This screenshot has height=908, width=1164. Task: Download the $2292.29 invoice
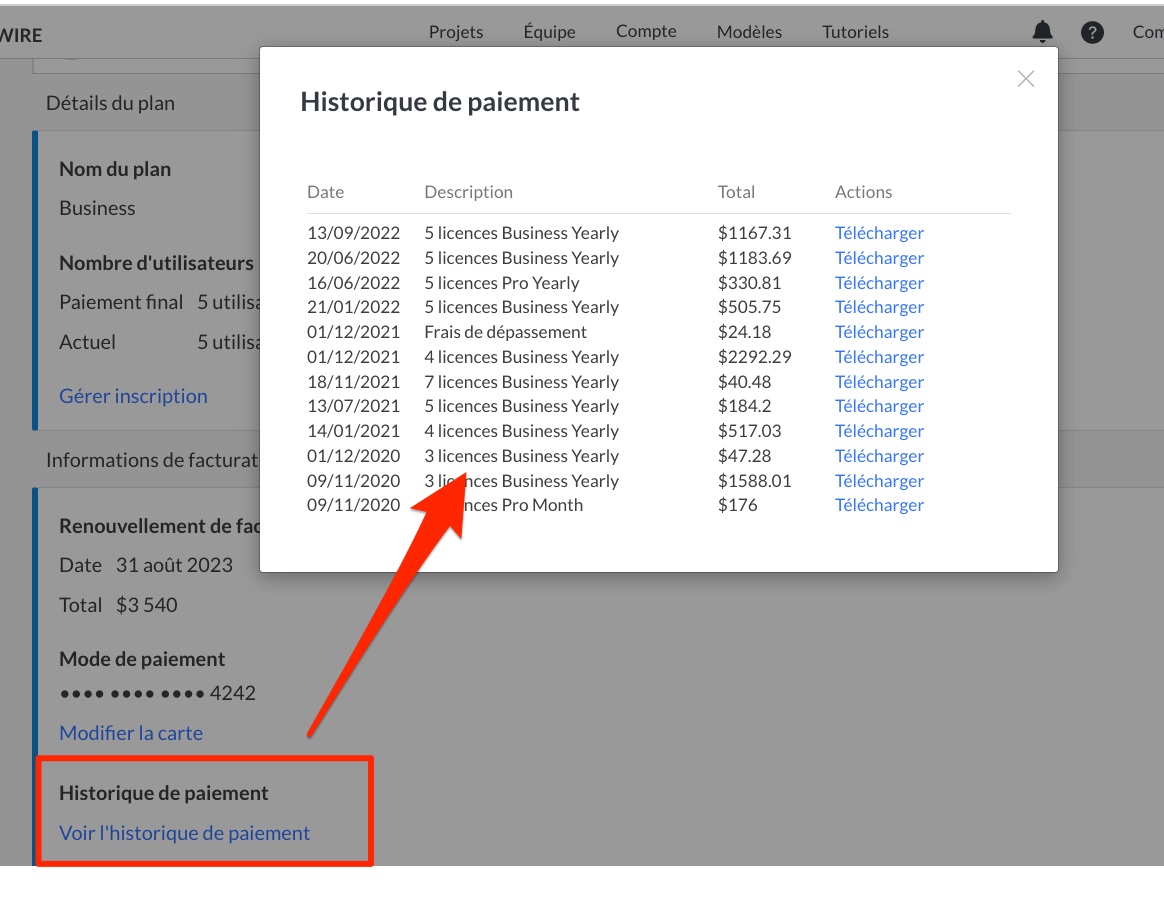879,357
